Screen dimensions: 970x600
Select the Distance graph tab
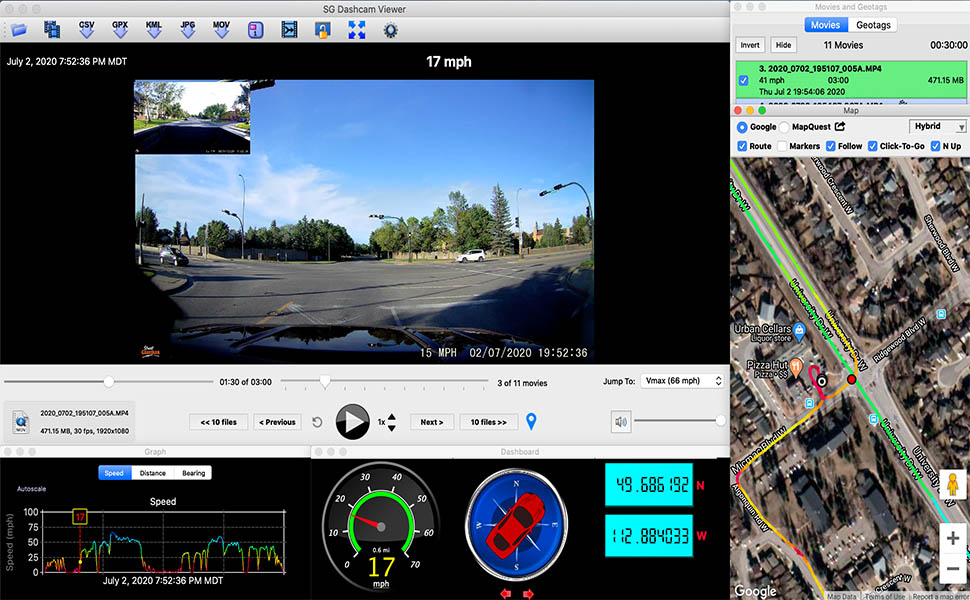[x=153, y=473]
